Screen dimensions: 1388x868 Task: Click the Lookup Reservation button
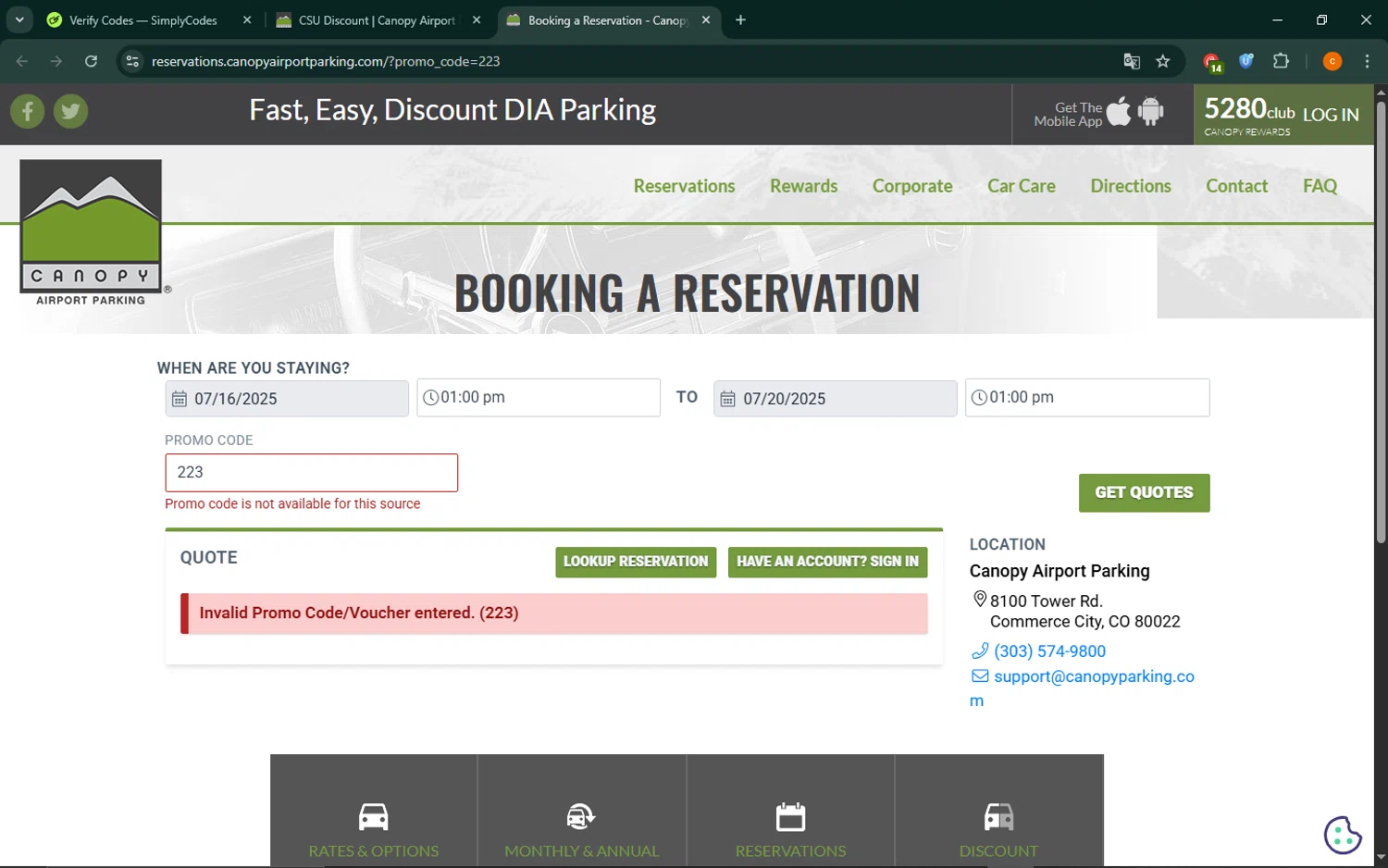pos(636,562)
